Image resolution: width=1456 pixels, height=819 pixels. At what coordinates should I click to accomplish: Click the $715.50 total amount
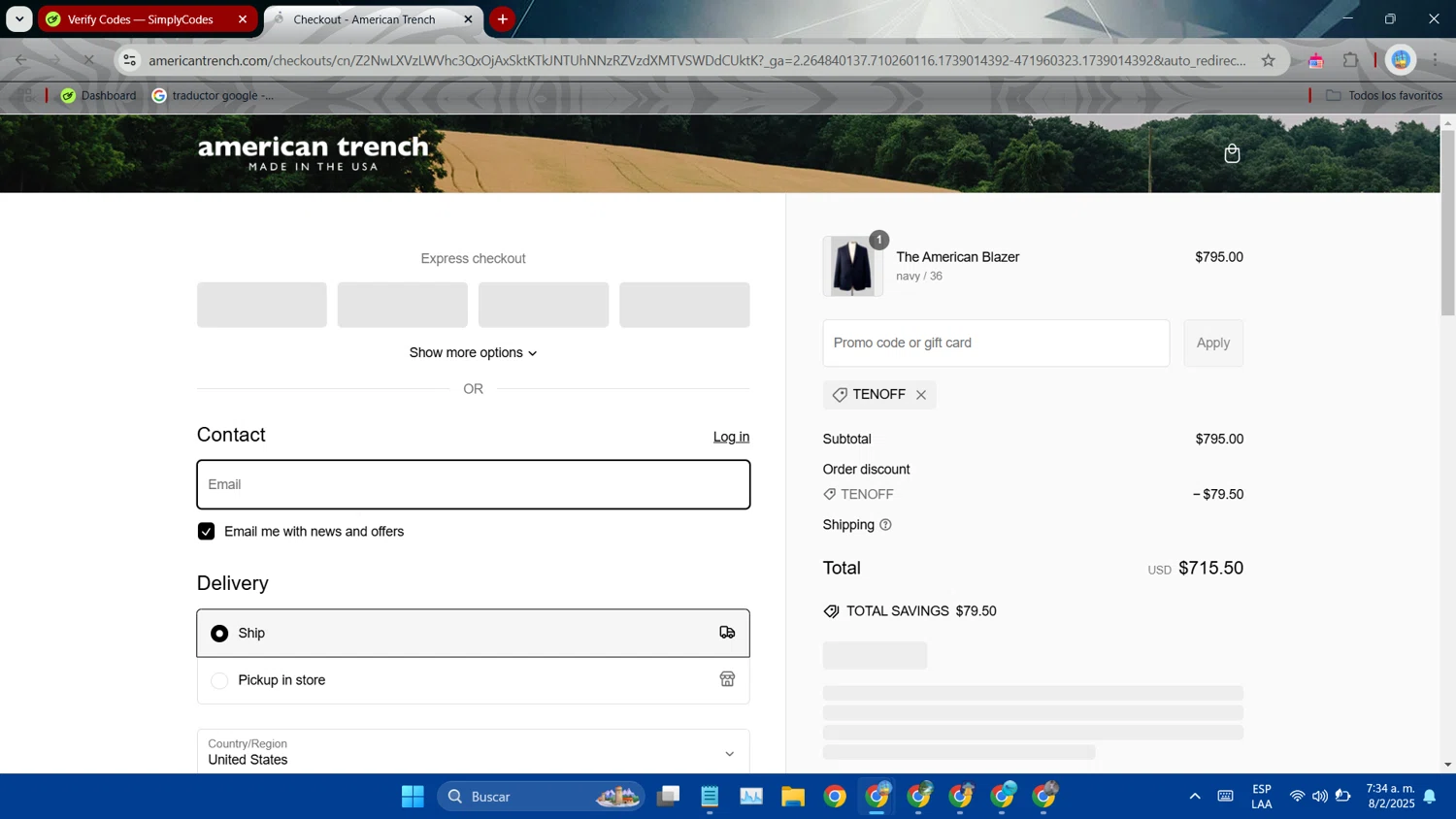[1210, 569]
